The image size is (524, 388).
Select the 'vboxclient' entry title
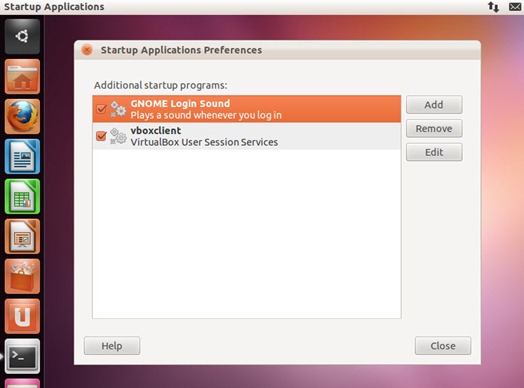coord(156,130)
